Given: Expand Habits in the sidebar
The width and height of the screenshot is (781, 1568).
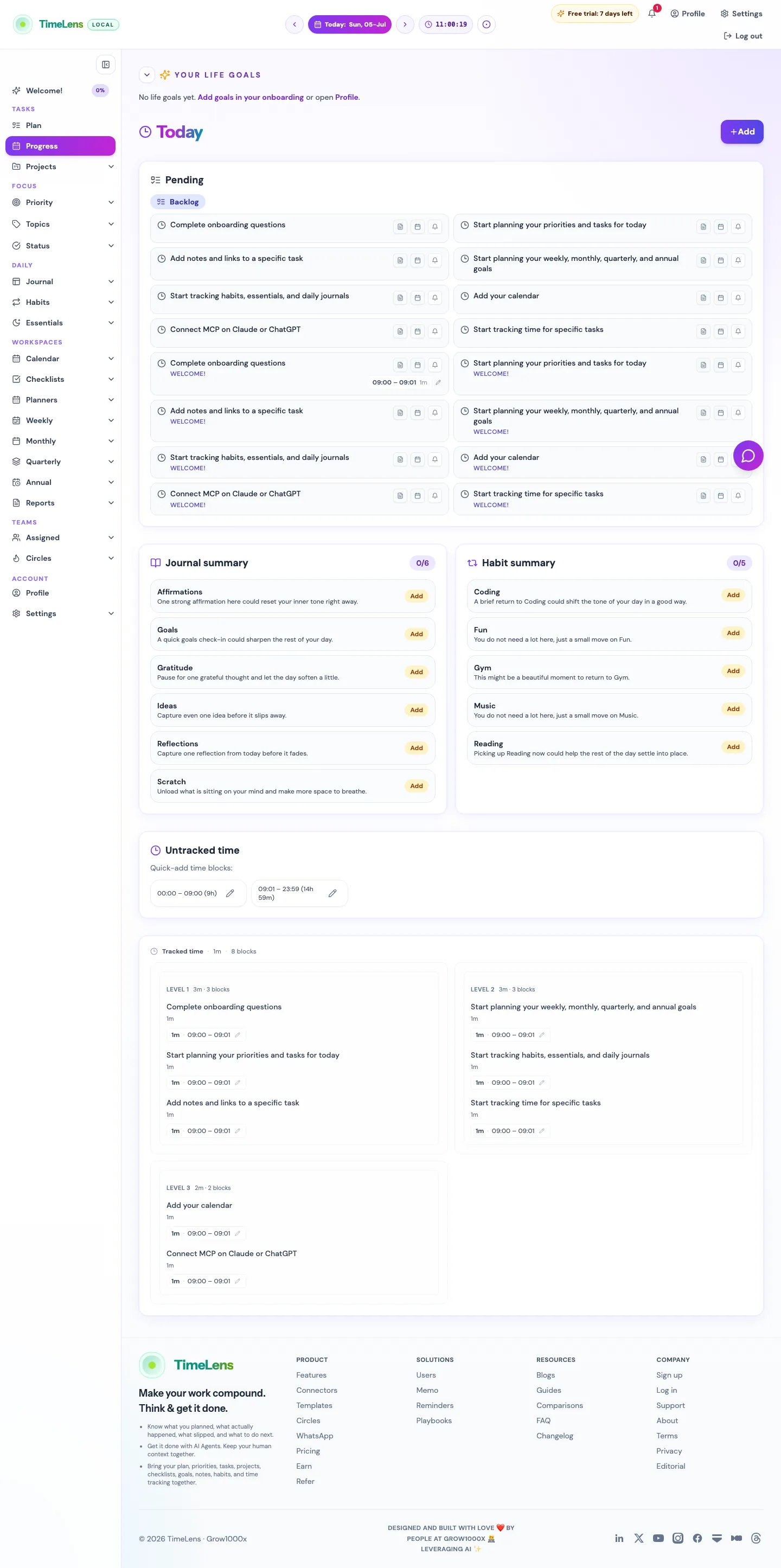Looking at the screenshot, I should point(111,303).
